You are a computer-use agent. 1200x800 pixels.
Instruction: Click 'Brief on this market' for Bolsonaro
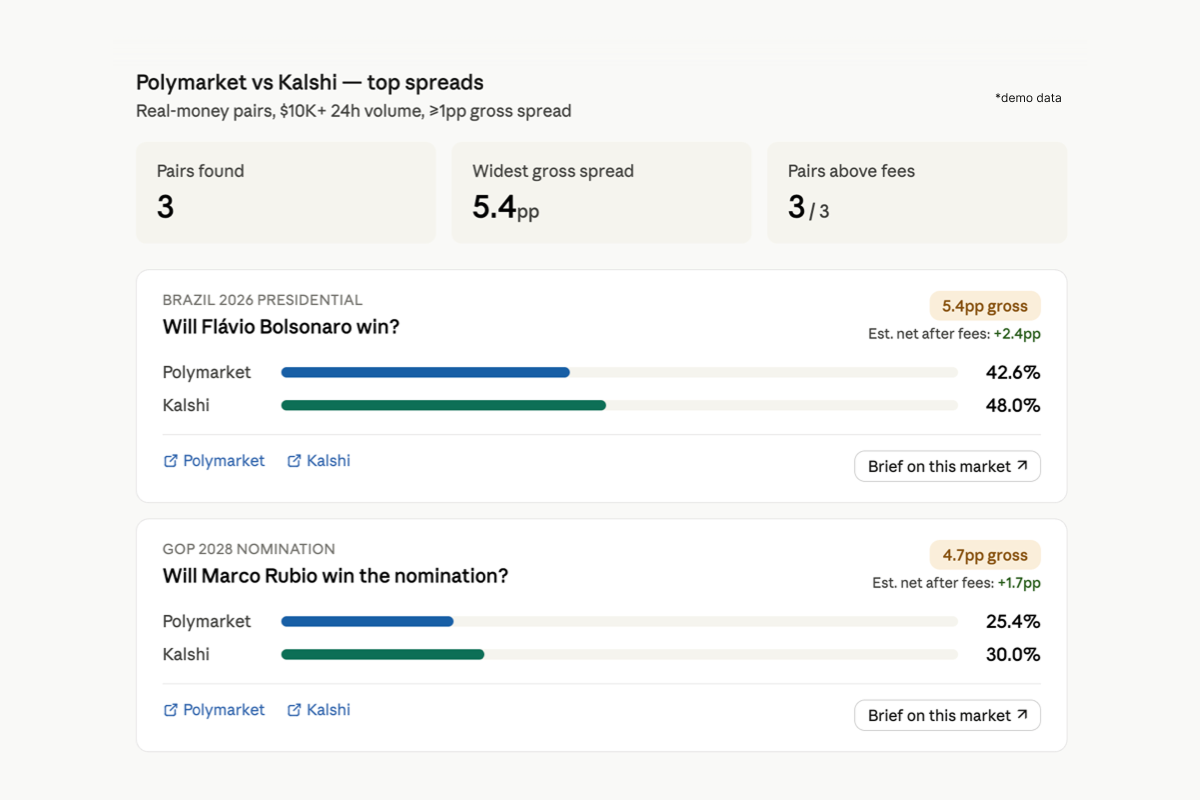pyautogui.click(x=947, y=466)
